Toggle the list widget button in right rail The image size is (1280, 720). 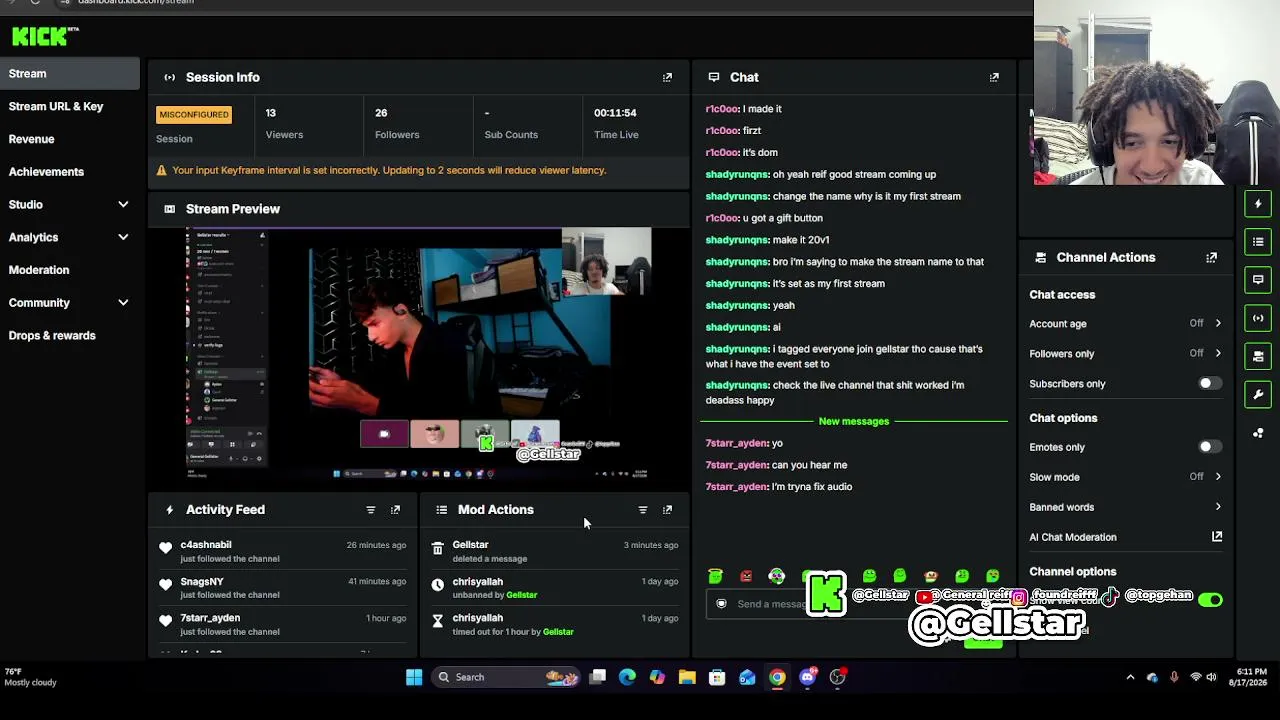point(1258,242)
